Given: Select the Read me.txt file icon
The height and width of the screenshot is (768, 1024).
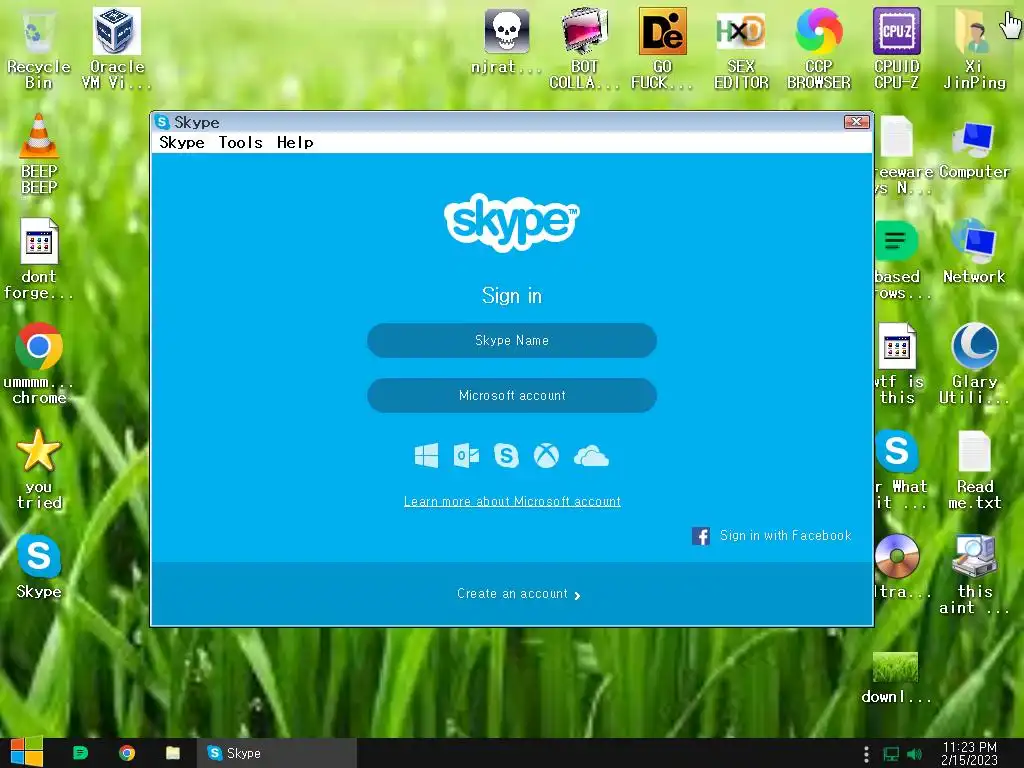Looking at the screenshot, I should coord(974,469).
